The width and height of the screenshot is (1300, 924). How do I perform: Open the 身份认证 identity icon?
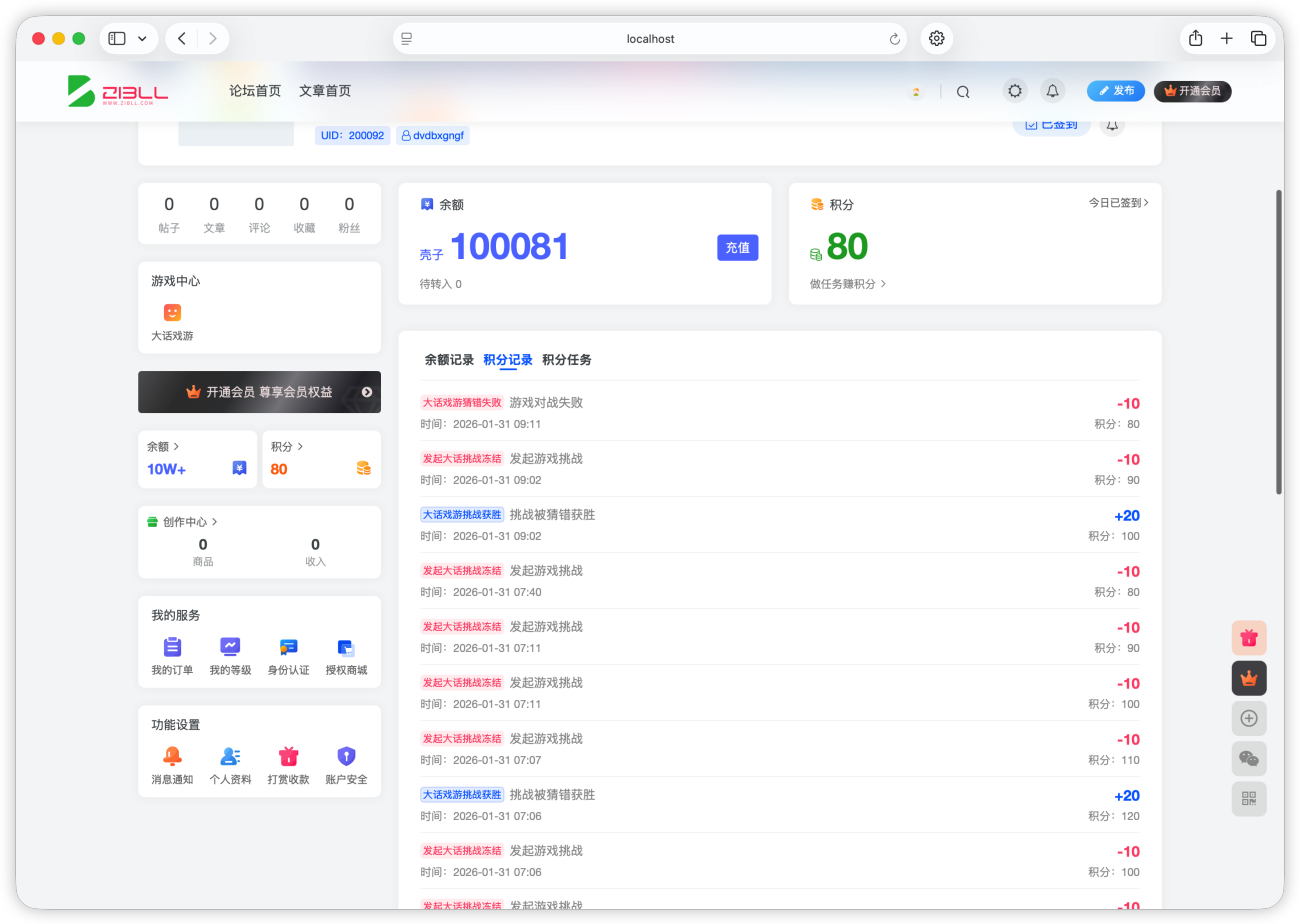(x=288, y=647)
